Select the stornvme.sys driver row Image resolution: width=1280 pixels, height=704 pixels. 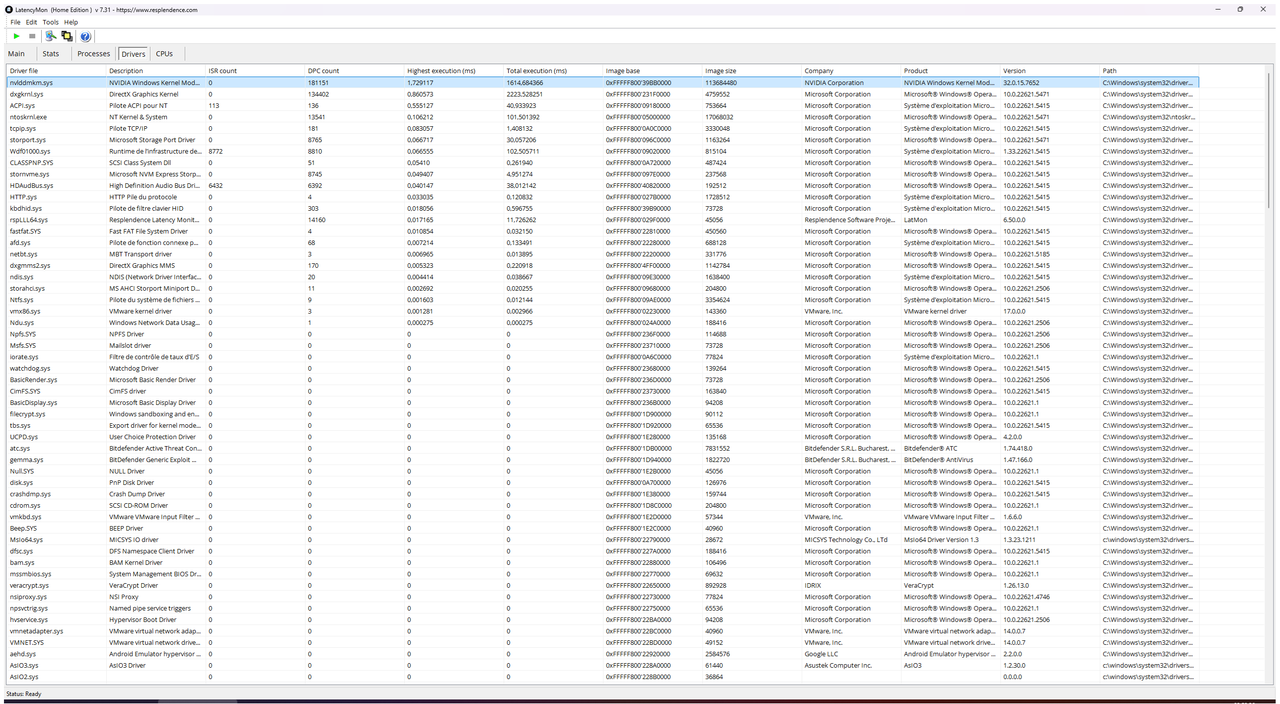click(x=602, y=174)
